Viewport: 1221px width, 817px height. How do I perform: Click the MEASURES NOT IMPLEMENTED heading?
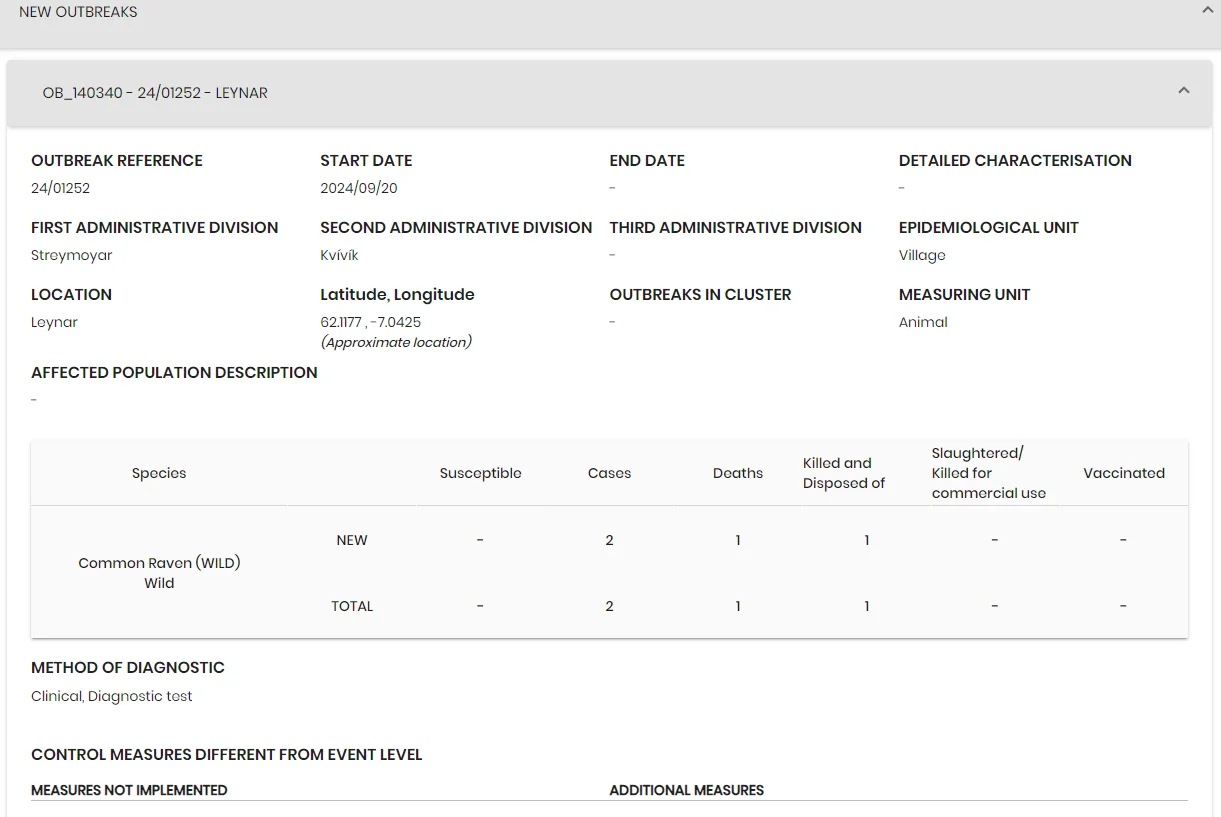coord(129,790)
